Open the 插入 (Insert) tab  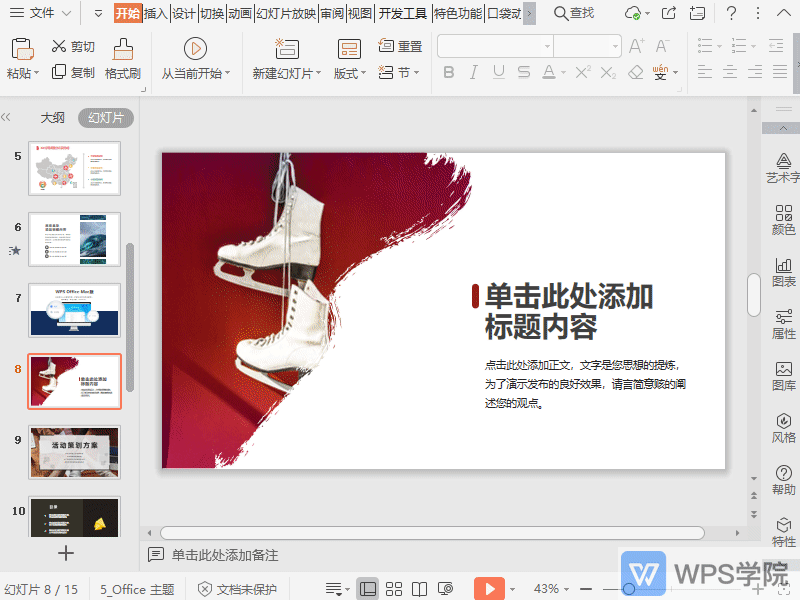pos(156,13)
